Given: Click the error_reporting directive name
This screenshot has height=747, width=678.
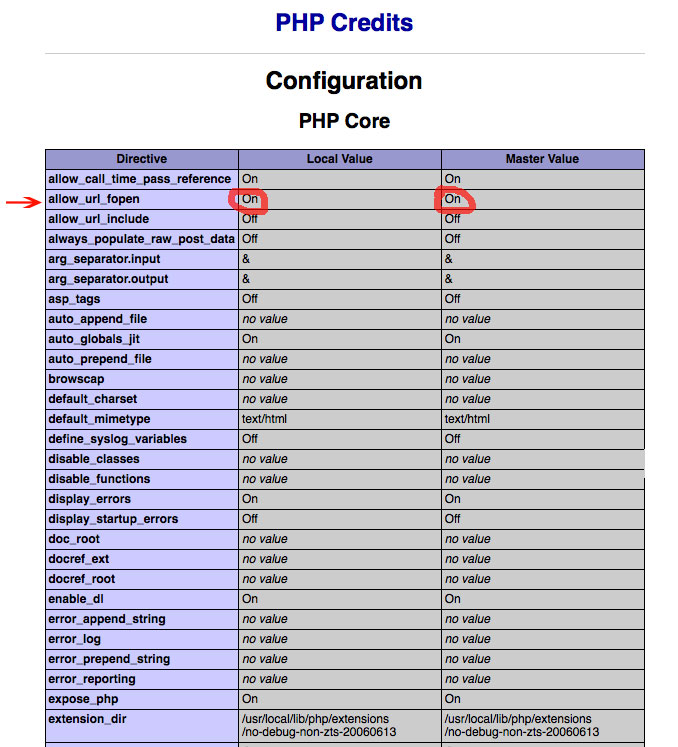Looking at the screenshot, I should click(91, 679).
